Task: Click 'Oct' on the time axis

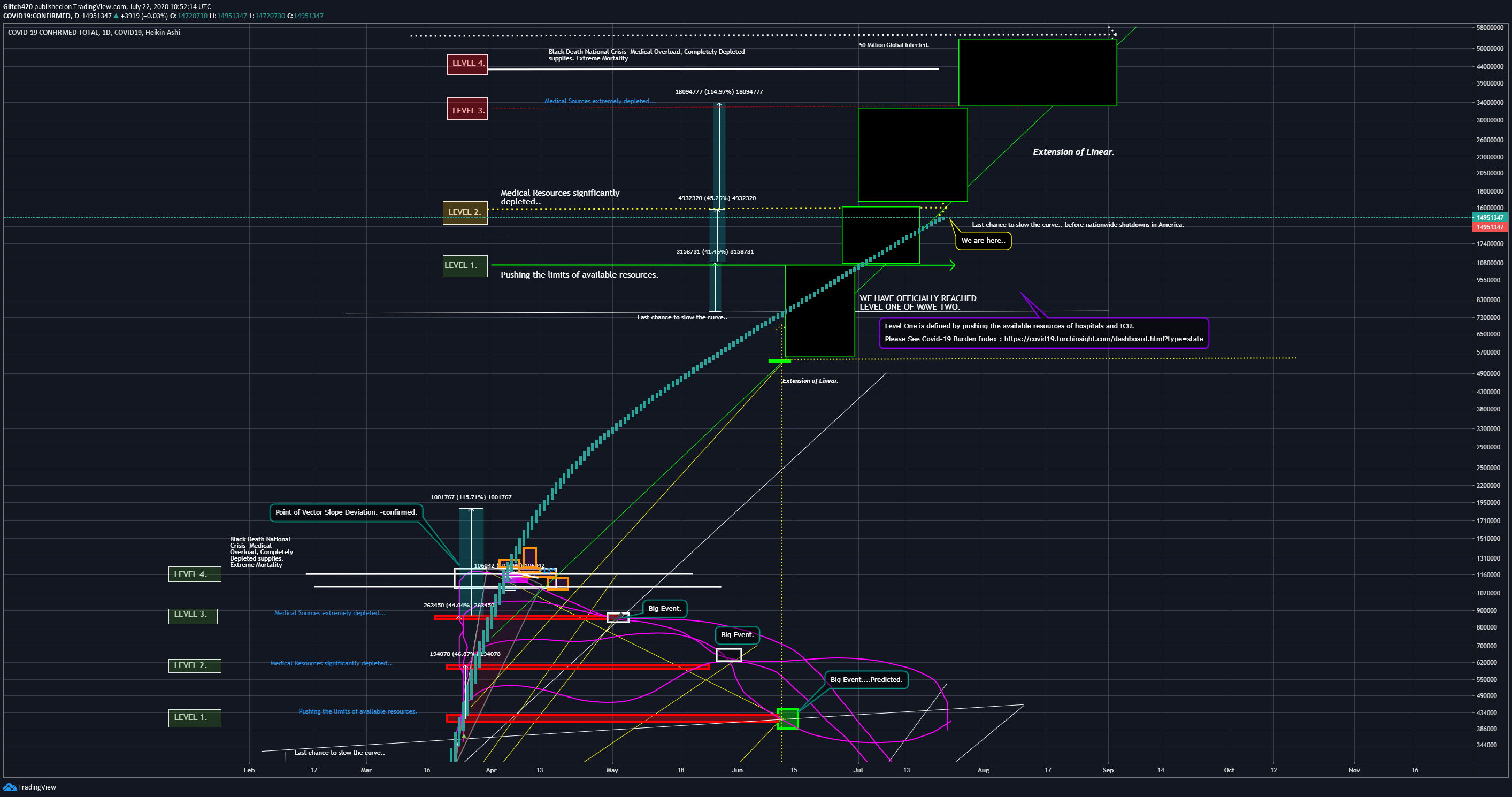Action: pyautogui.click(x=1229, y=771)
